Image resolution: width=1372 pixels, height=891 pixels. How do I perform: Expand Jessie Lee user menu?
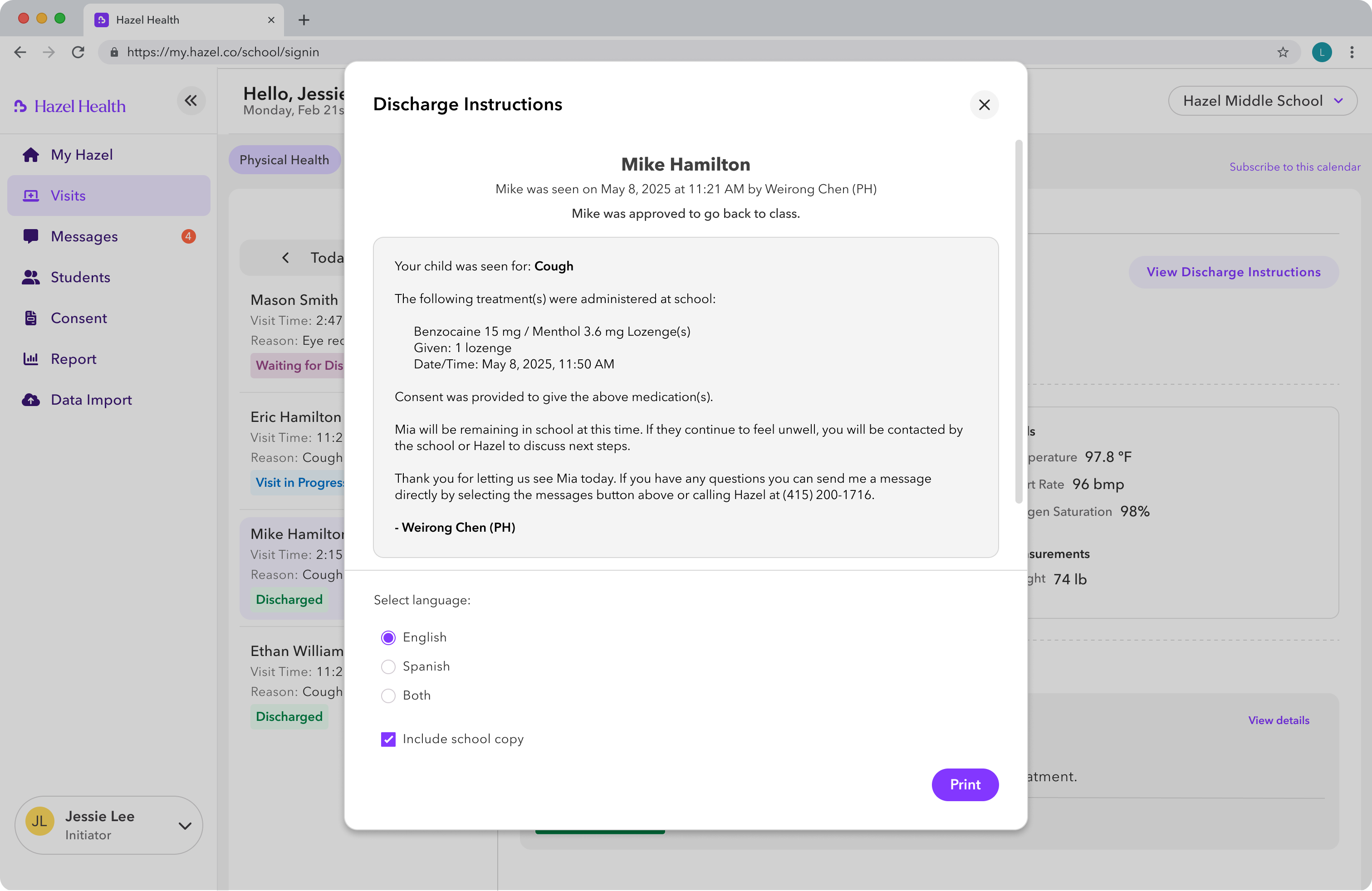(185, 825)
